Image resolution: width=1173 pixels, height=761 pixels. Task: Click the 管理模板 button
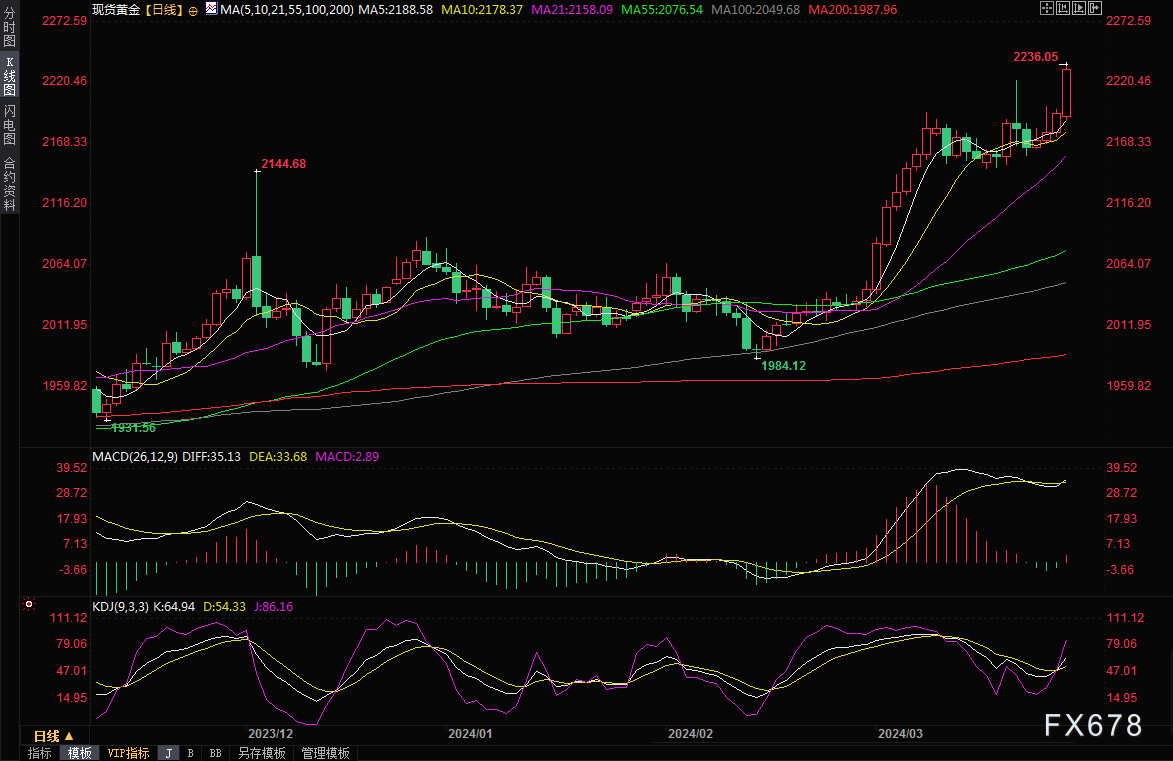(x=325, y=753)
